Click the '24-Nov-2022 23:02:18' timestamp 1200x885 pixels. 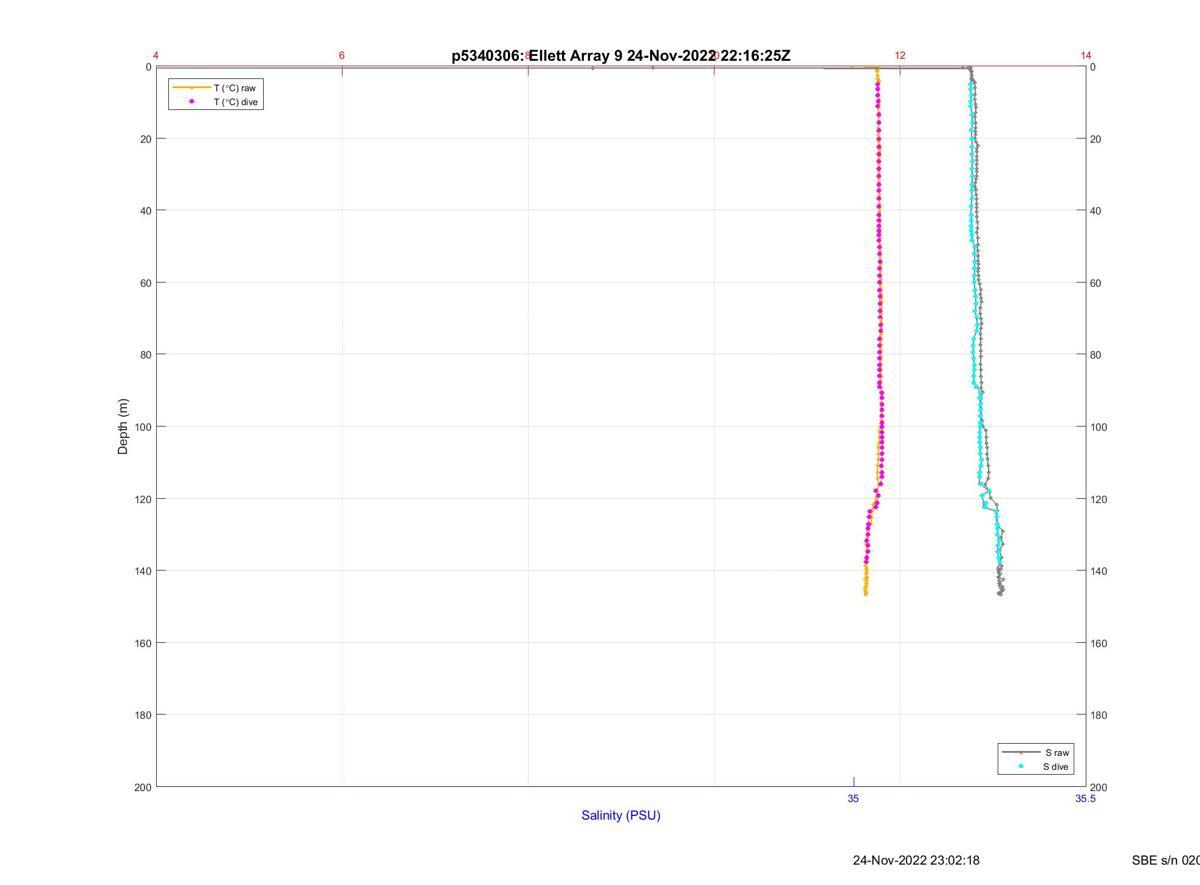tap(916, 860)
